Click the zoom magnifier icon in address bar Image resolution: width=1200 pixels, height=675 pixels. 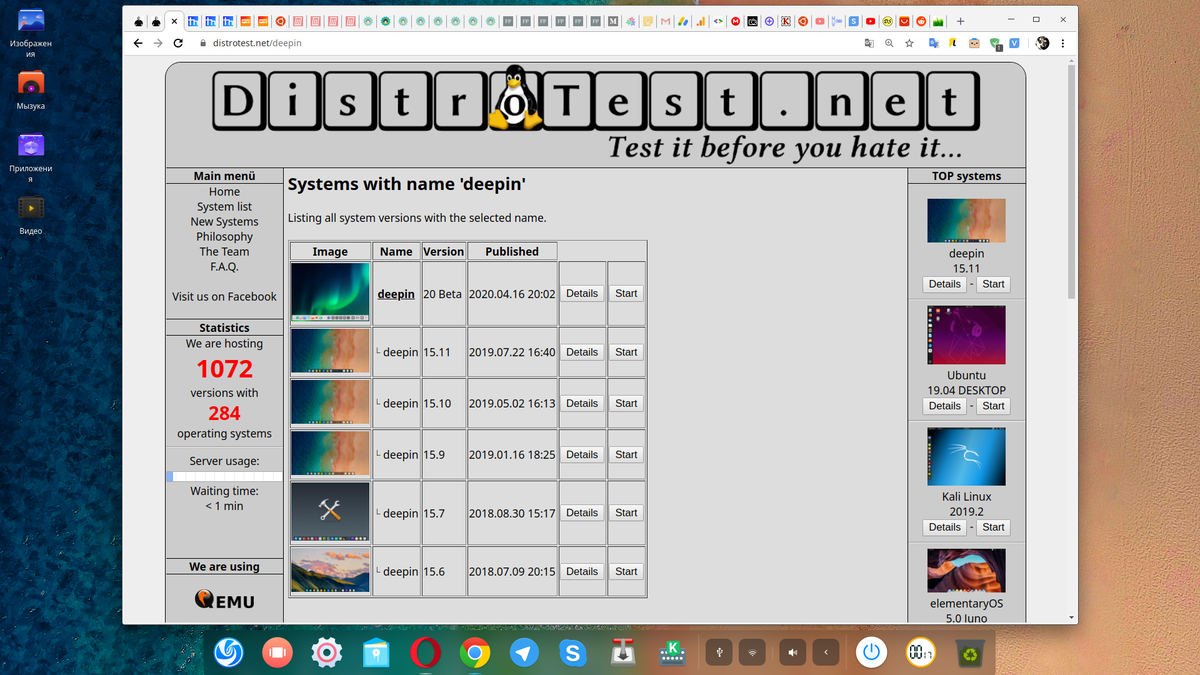[x=889, y=43]
